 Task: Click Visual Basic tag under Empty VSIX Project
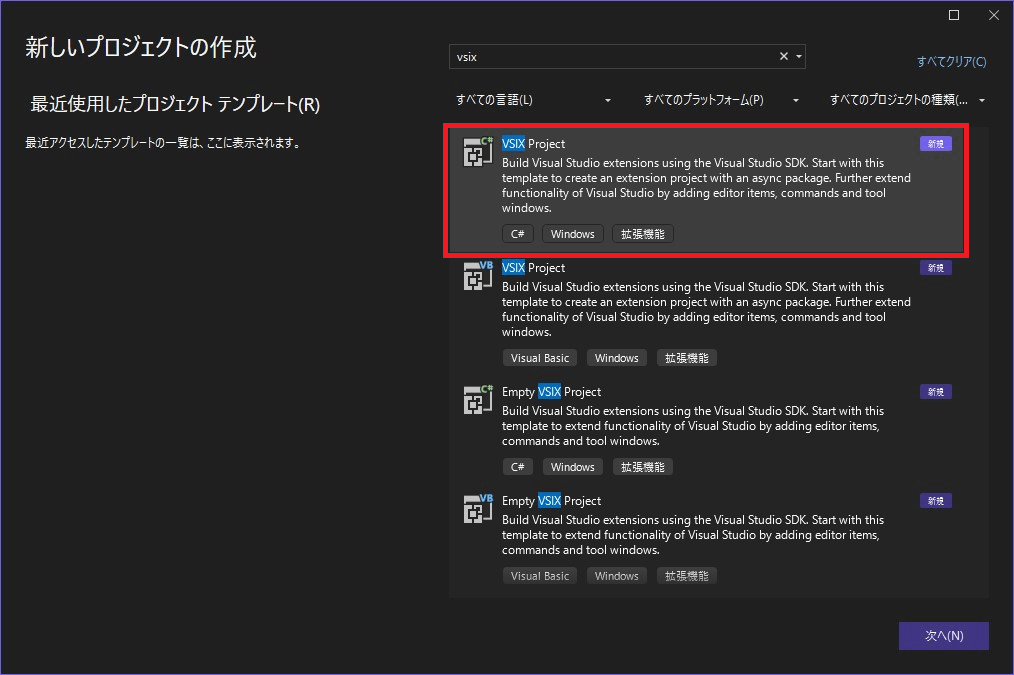540,575
